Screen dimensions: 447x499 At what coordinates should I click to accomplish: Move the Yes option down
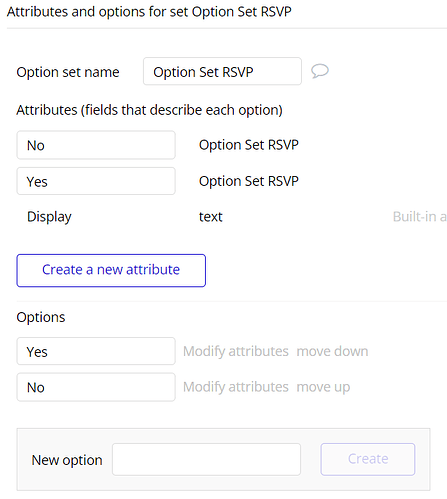(x=332, y=351)
